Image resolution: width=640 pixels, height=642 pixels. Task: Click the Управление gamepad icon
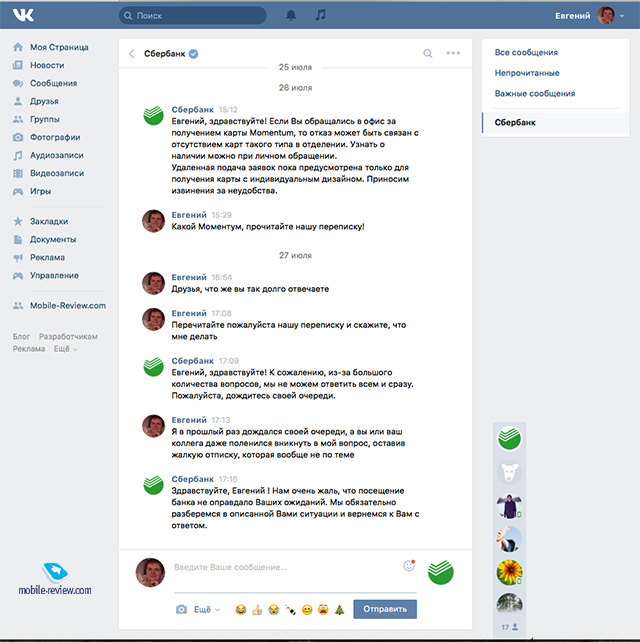tap(18, 275)
